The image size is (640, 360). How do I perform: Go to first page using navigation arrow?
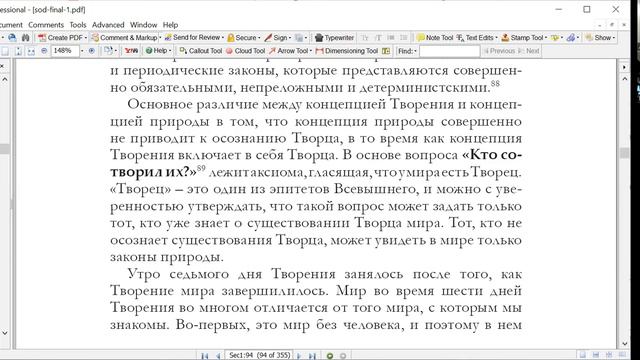click(x=205, y=356)
